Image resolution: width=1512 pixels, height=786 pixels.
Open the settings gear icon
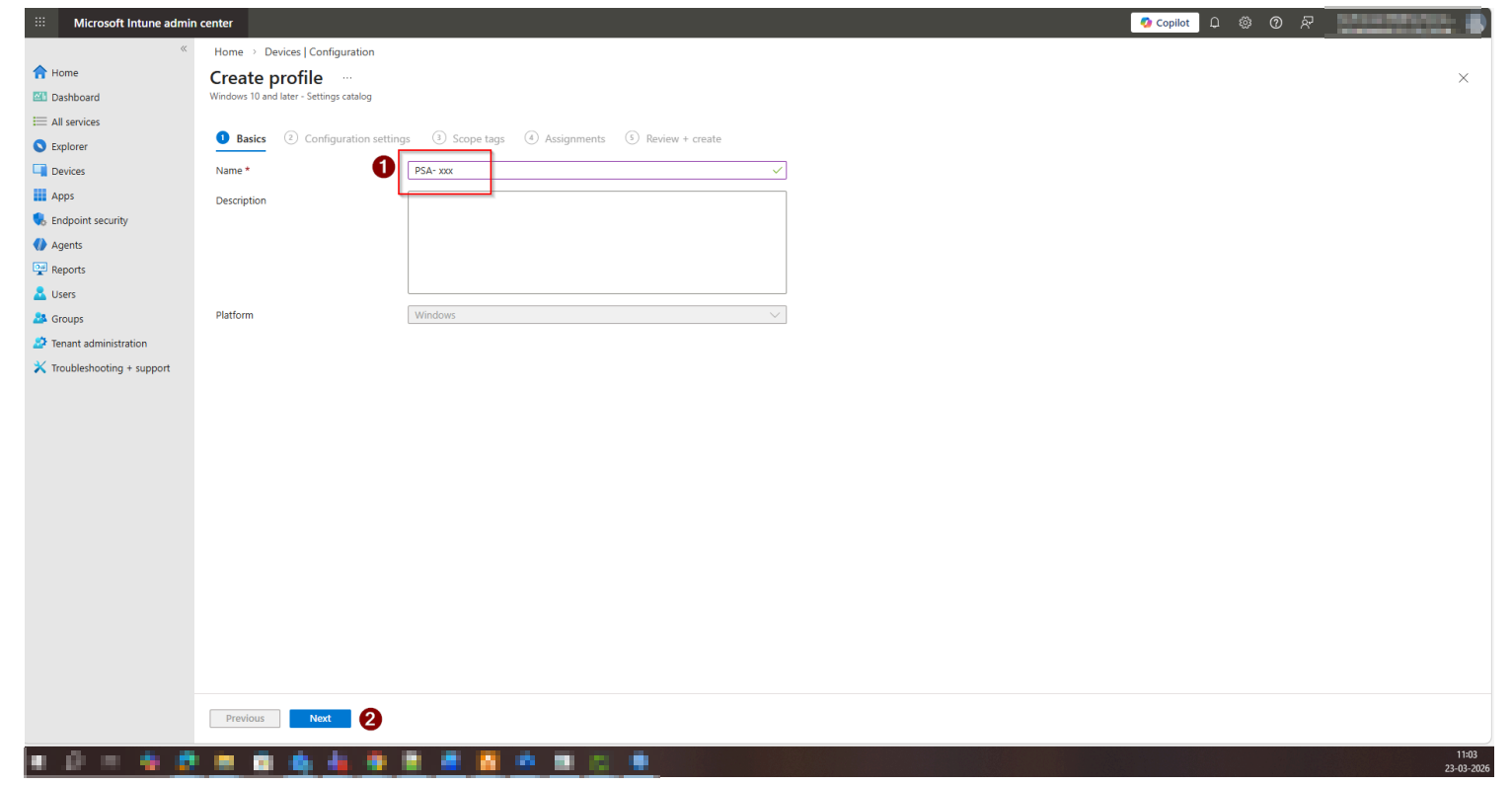1246,23
